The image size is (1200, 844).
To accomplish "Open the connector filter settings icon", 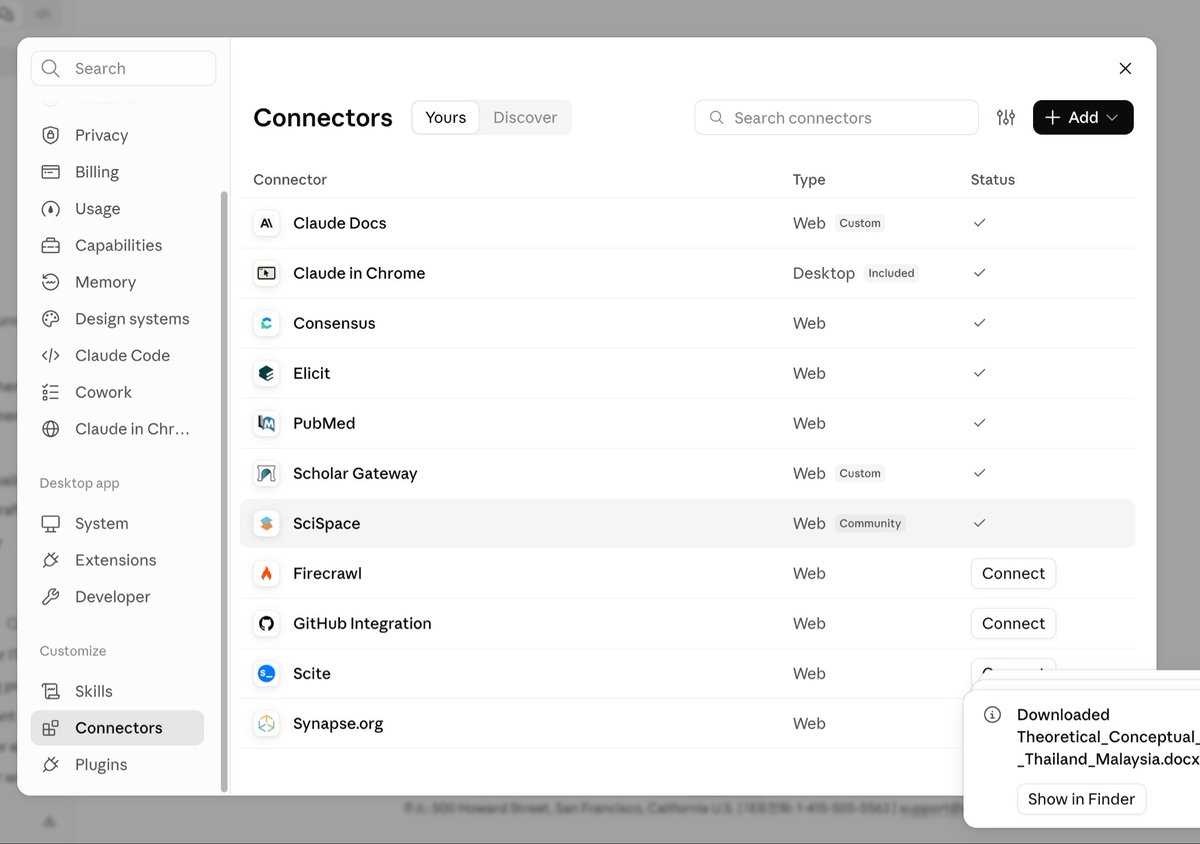I will pyautogui.click(x=1006, y=118).
